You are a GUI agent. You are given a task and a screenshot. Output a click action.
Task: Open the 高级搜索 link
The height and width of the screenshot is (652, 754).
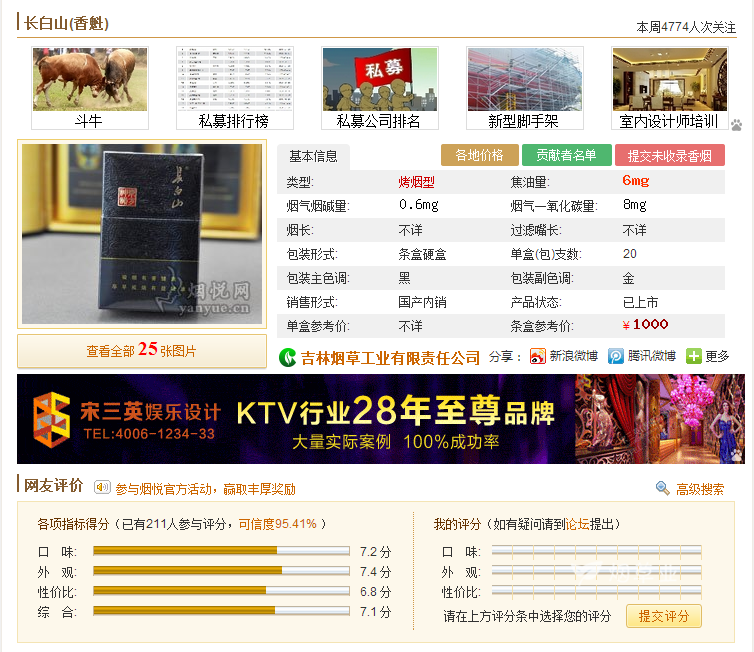[x=700, y=489]
